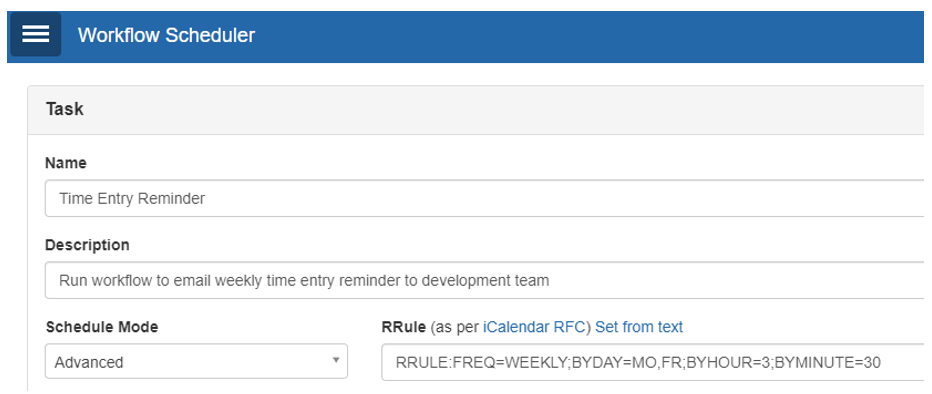932x394 pixels.
Task: Focus the Name field with Time Entry Reminder
Action: point(484,198)
